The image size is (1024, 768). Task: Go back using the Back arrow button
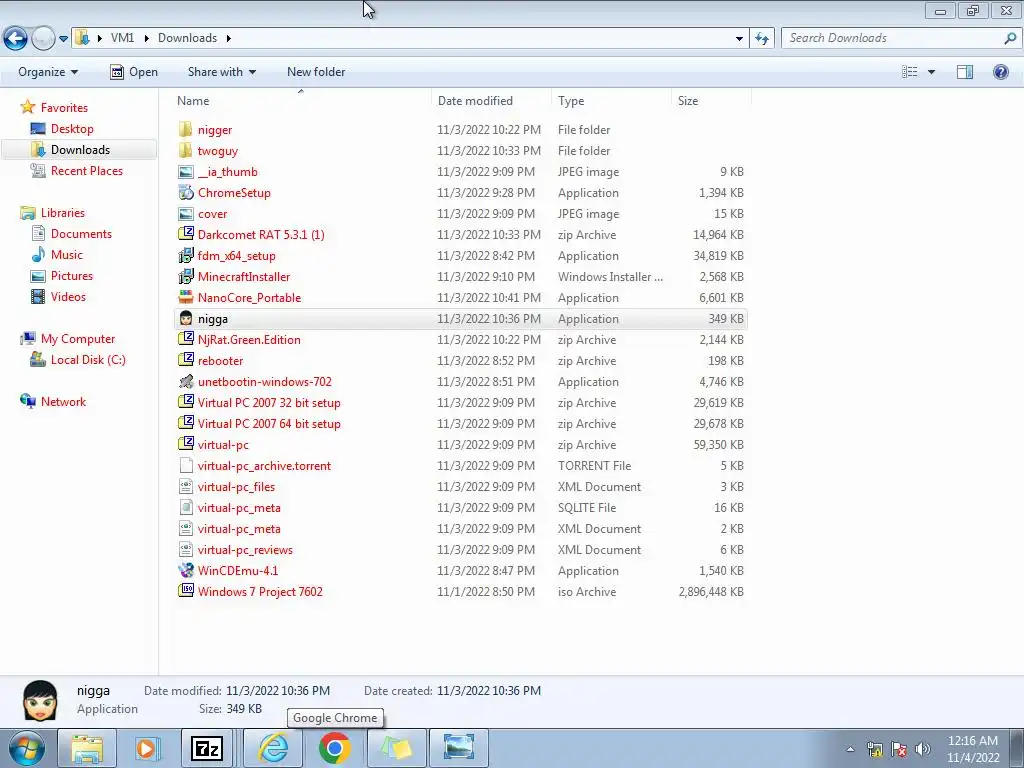(16, 39)
